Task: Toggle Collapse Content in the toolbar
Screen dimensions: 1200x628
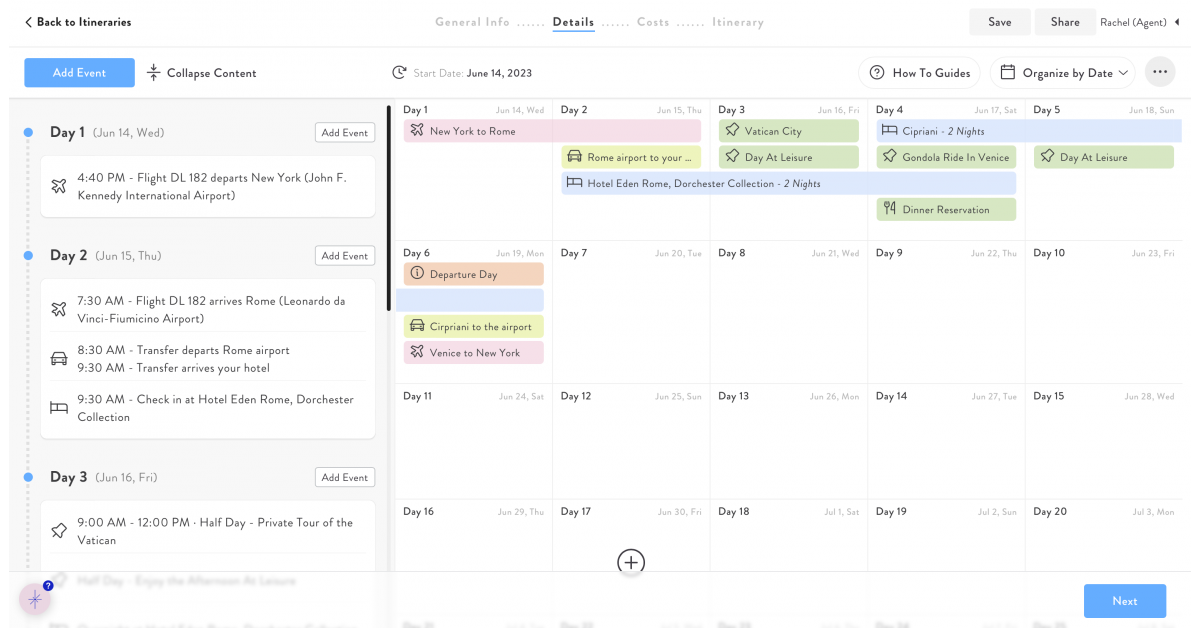Action: pyautogui.click(x=201, y=73)
